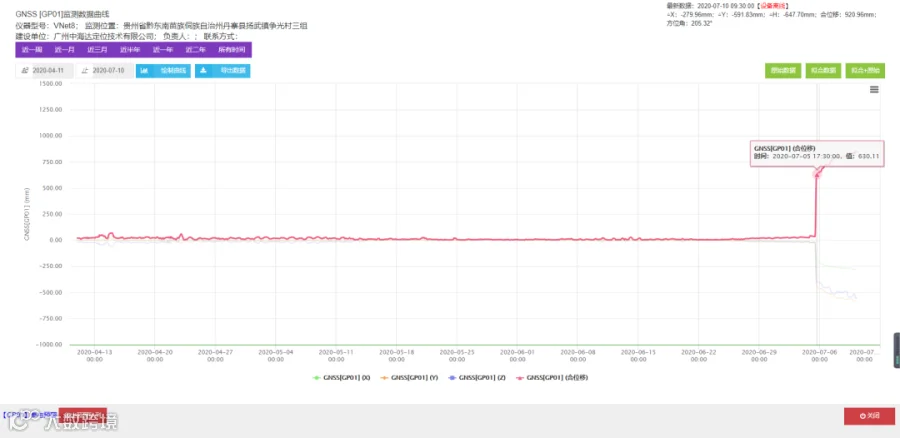Click the red 关闭 close button

869,416
